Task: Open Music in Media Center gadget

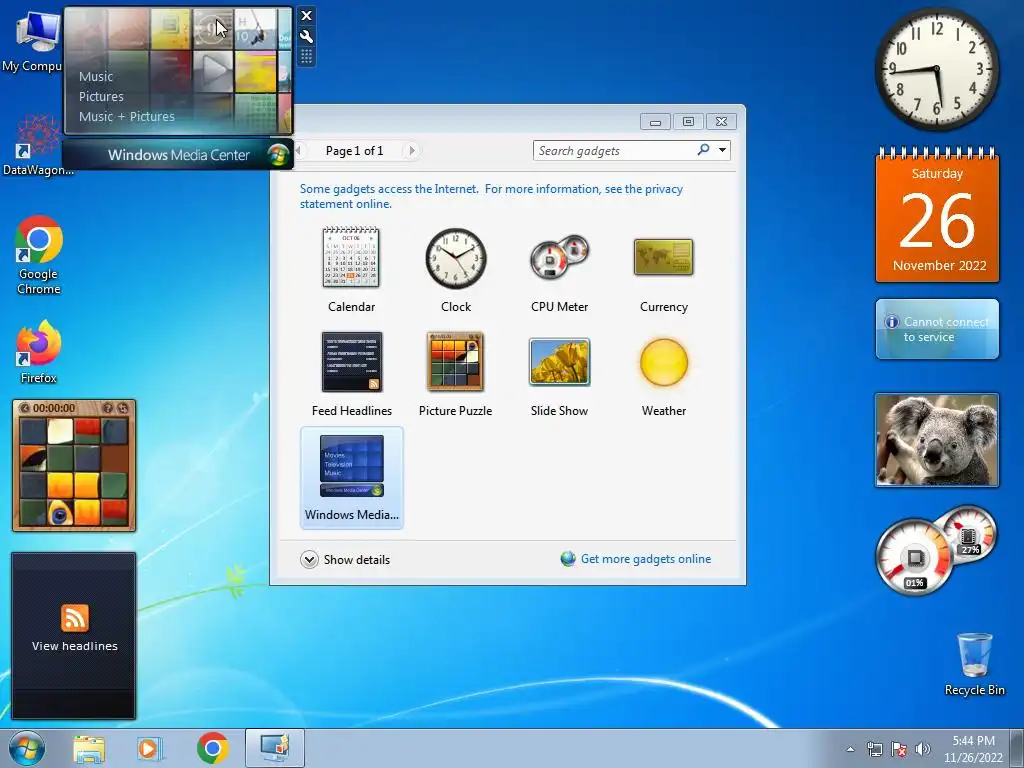Action: 96,76
